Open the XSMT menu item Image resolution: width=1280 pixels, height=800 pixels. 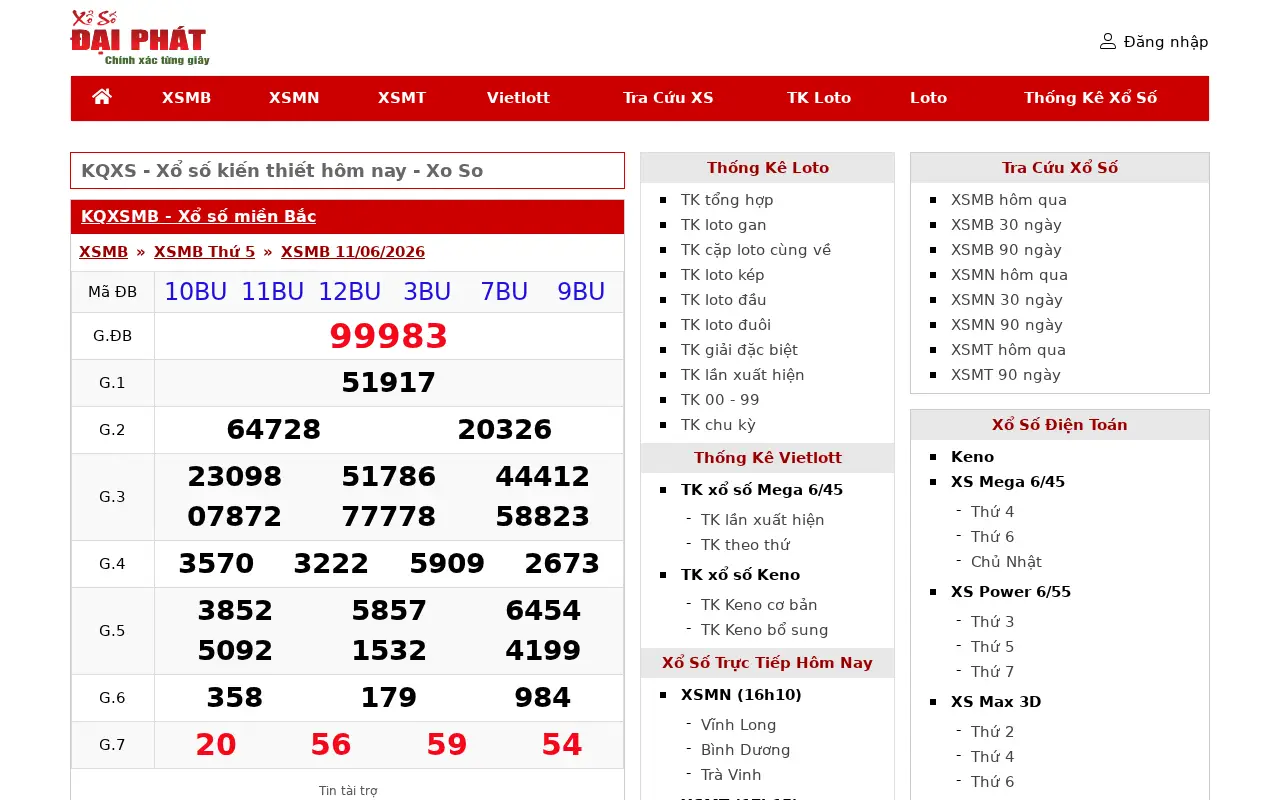coord(402,98)
